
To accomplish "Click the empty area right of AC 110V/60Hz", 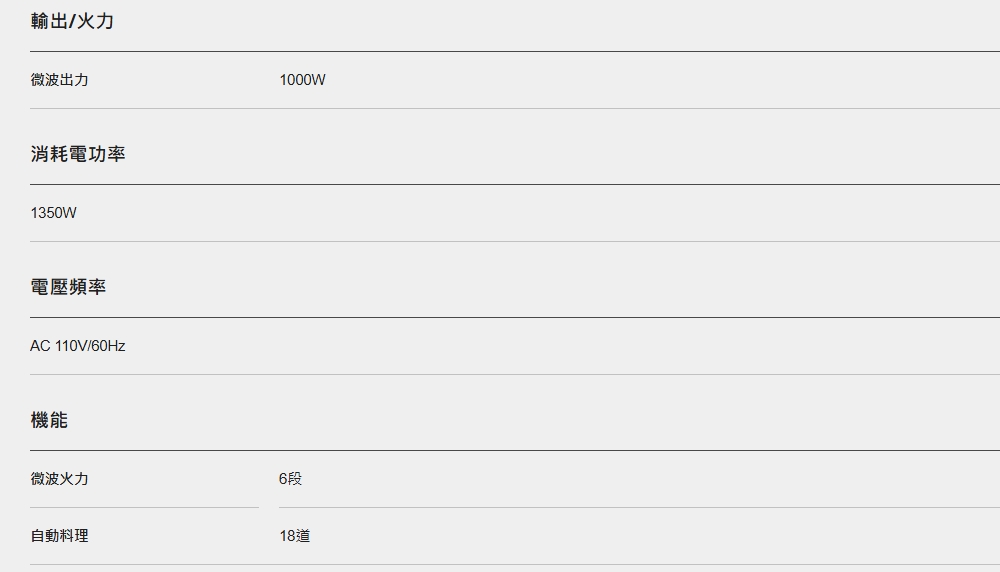I will click(x=562, y=346).
